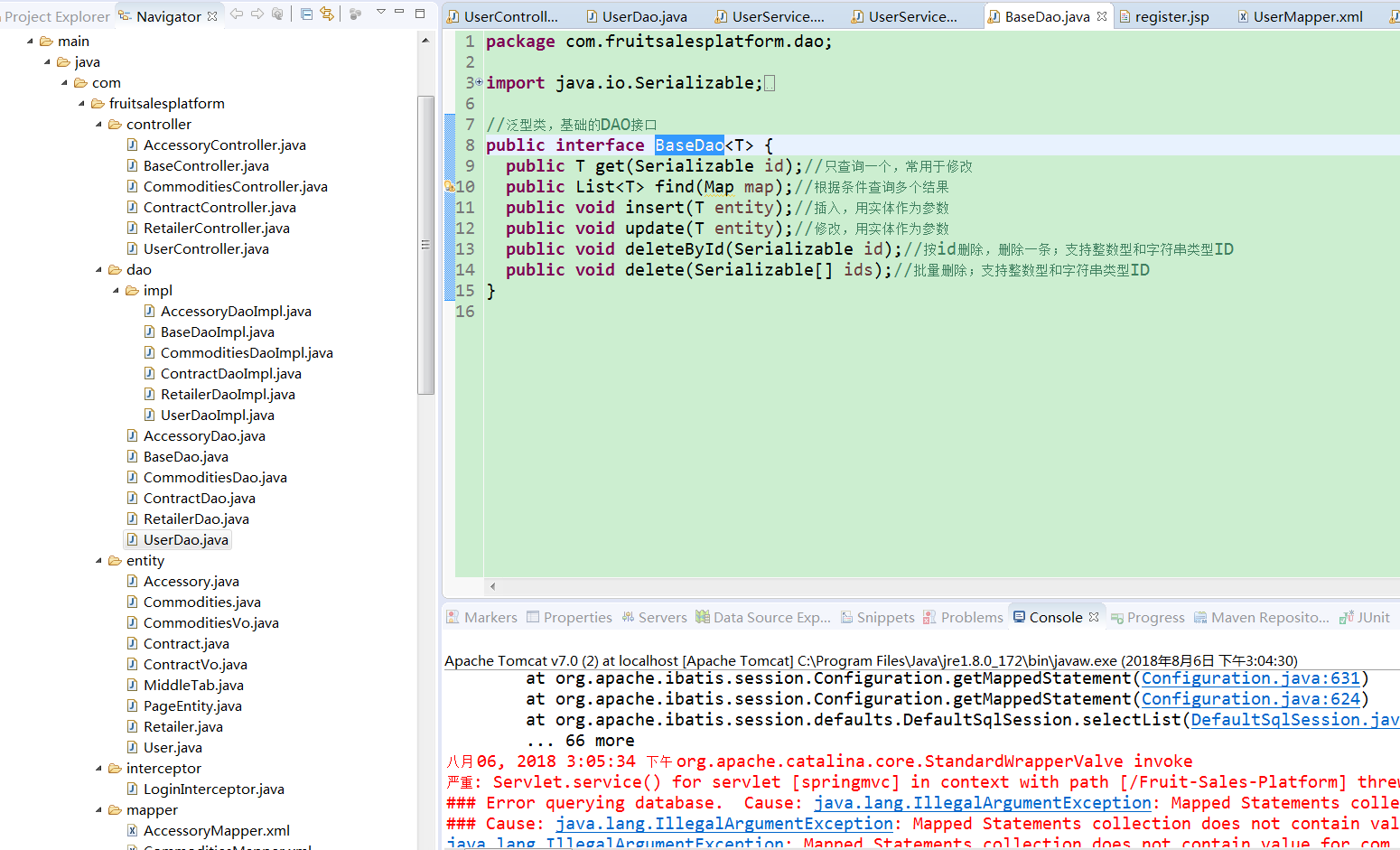
Task: Toggle Link with Editor in Navigator
Action: coord(326,14)
